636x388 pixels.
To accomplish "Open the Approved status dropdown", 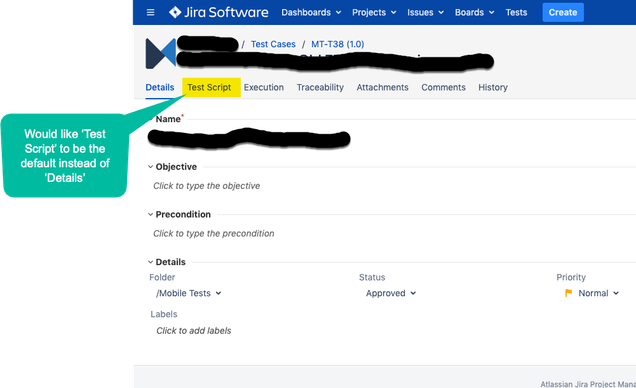I will tap(391, 293).
